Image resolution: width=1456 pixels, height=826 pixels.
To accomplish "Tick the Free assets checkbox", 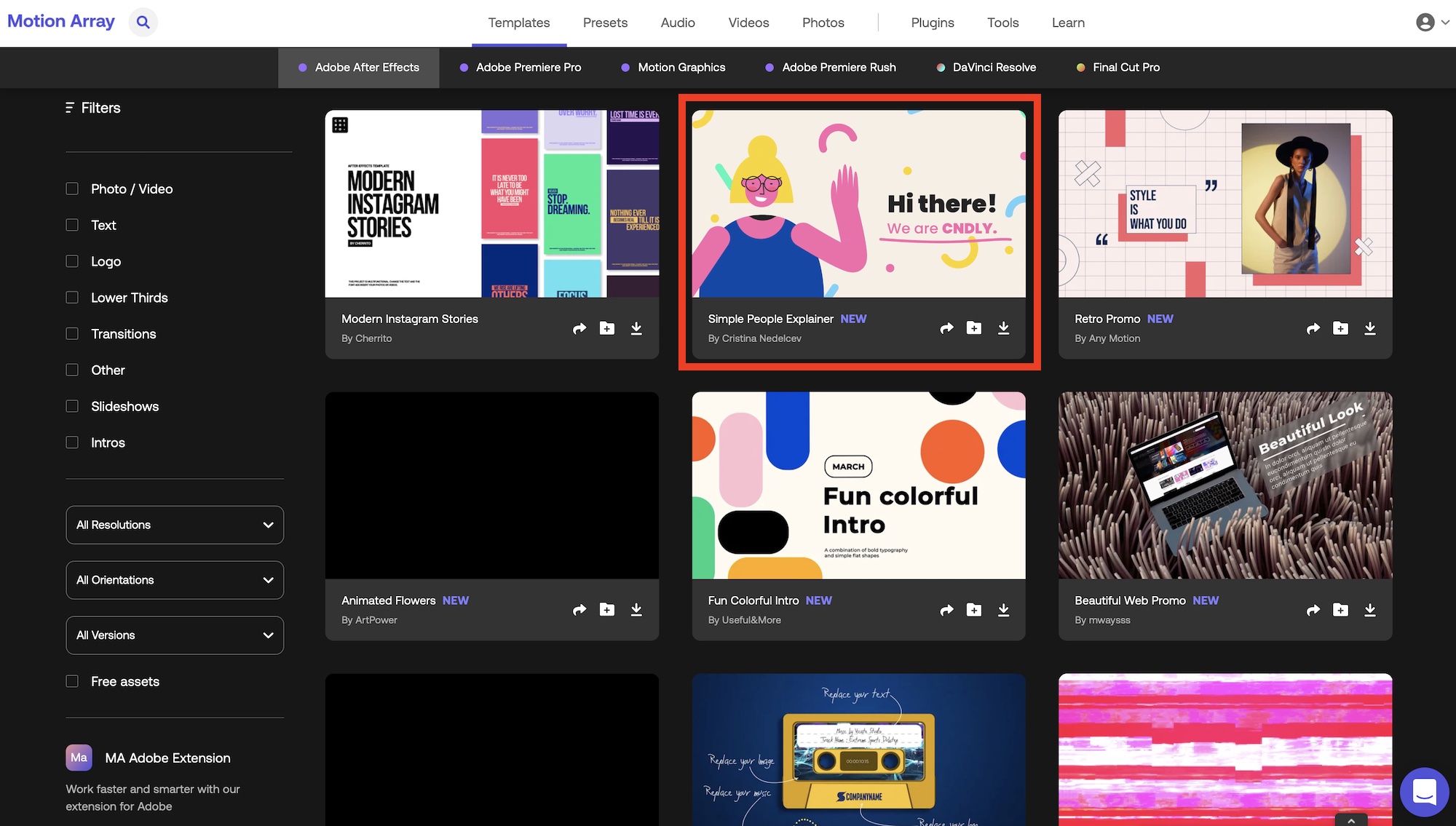I will point(72,681).
